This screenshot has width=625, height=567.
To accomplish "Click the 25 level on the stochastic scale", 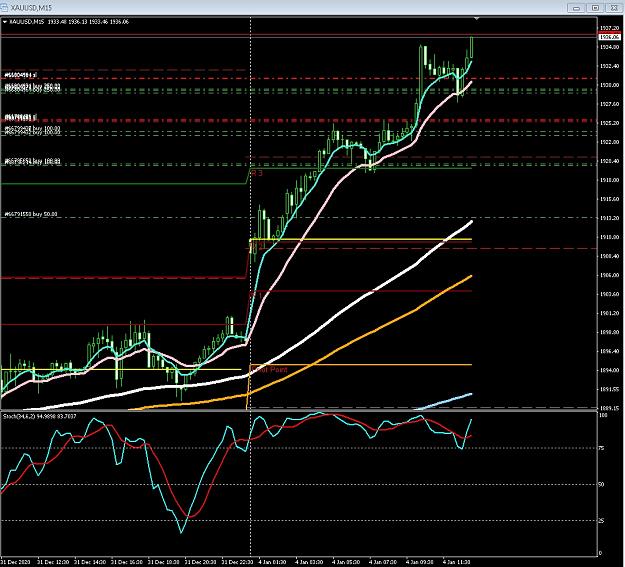I will coord(601,521).
